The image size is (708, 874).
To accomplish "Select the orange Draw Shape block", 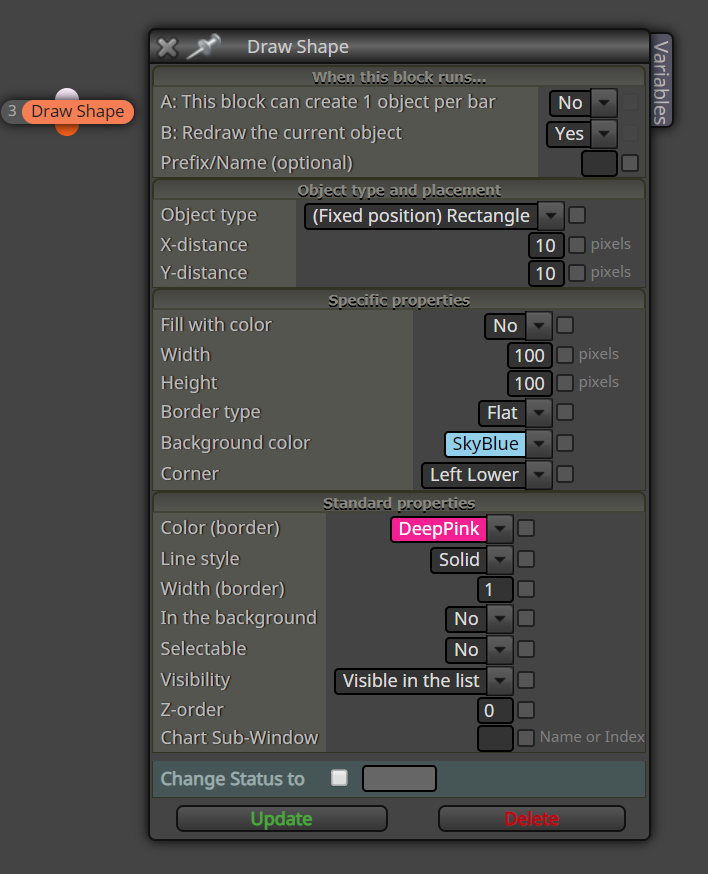I will coord(78,111).
